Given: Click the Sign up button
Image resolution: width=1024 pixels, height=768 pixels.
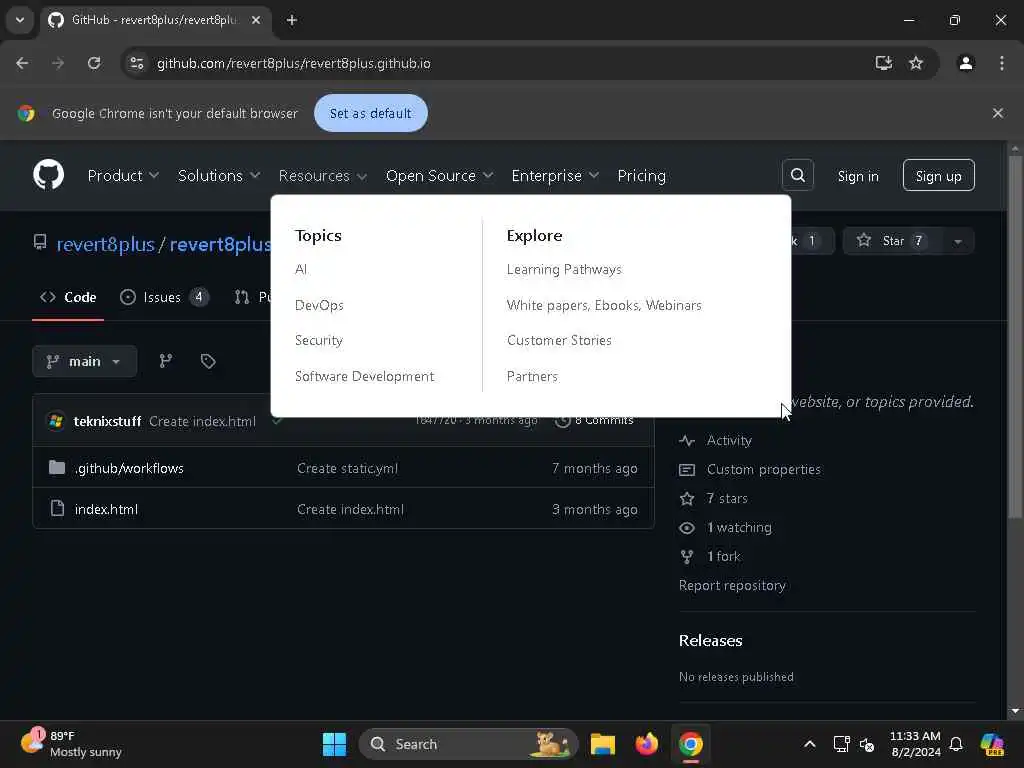Looking at the screenshot, I should (938, 175).
